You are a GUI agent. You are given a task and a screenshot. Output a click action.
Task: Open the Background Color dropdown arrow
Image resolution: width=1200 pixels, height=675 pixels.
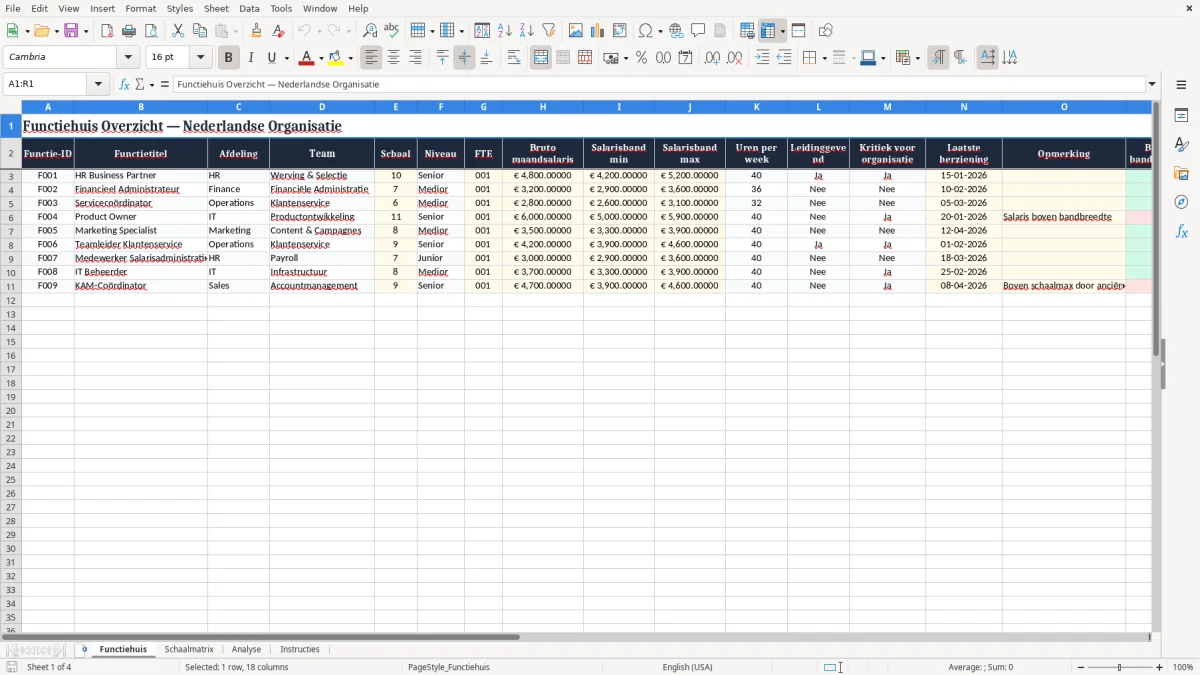coord(351,58)
